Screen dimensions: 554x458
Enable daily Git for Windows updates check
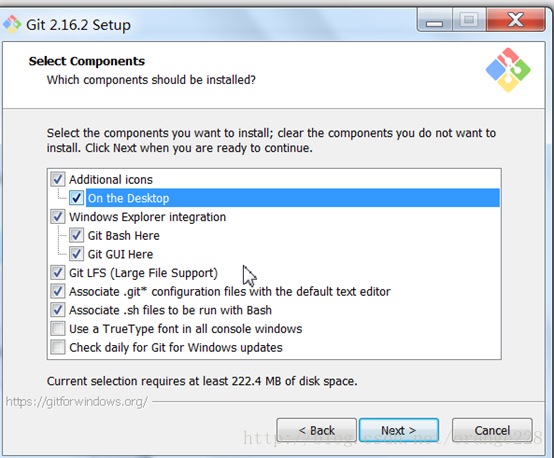click(x=58, y=347)
